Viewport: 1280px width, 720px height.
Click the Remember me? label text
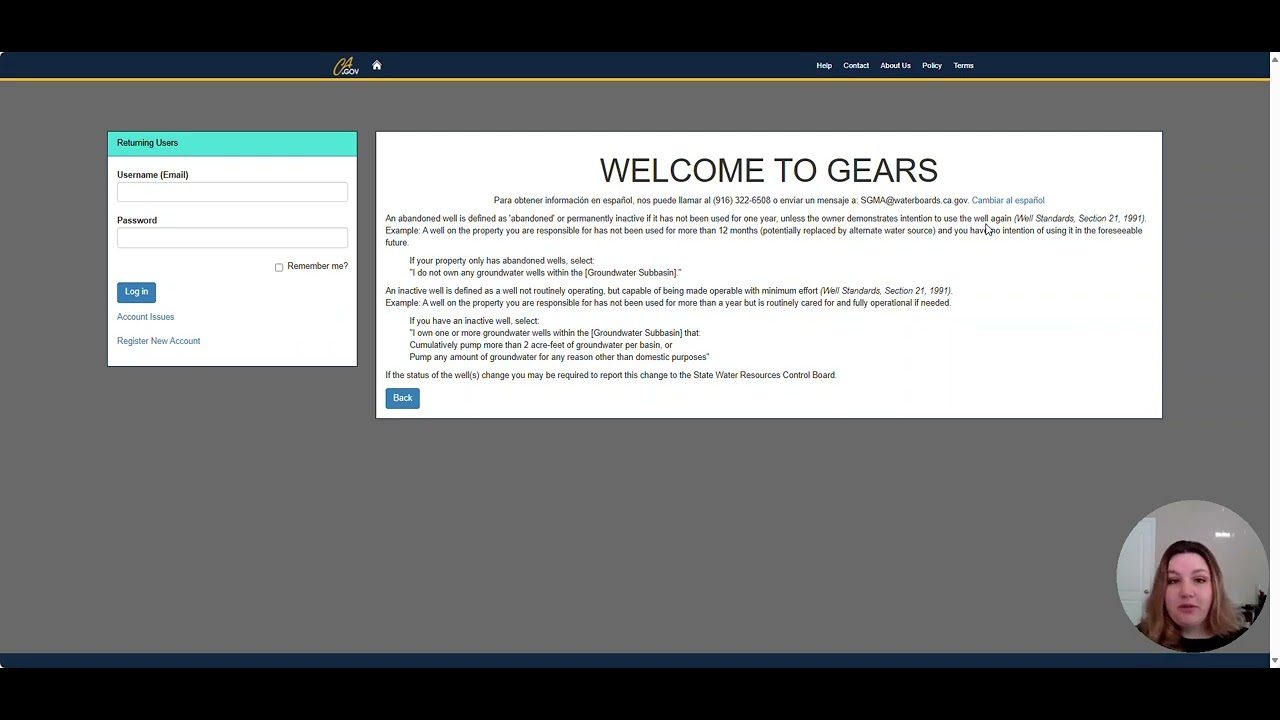[317, 266]
